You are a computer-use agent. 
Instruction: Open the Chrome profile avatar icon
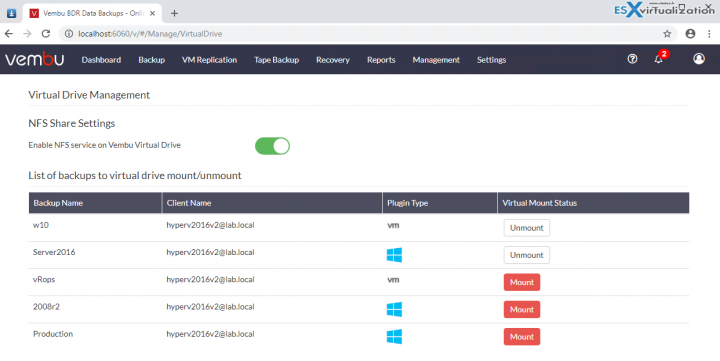[x=690, y=34]
